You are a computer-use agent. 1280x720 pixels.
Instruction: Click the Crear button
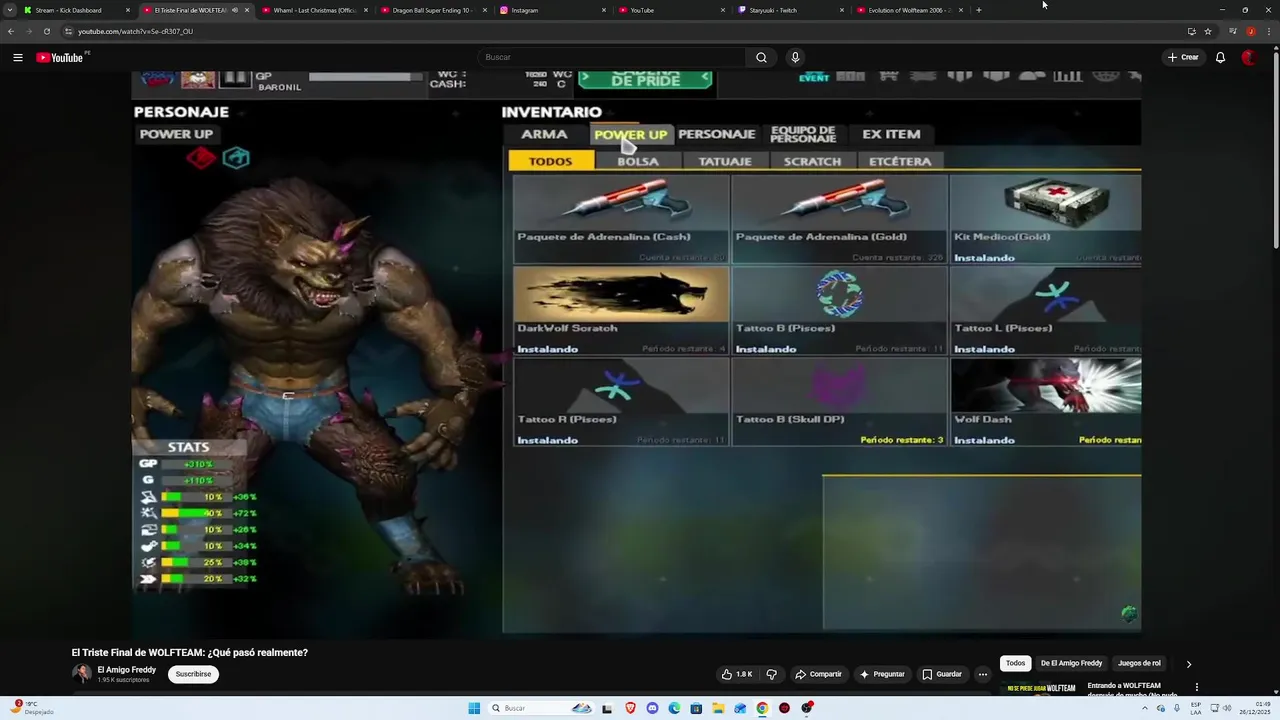coord(1183,57)
